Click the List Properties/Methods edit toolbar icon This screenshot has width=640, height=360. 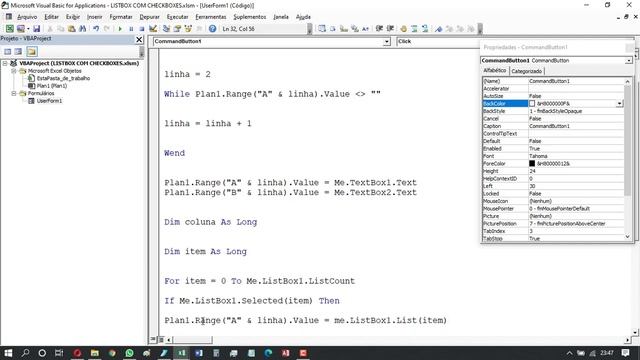coord(322,29)
